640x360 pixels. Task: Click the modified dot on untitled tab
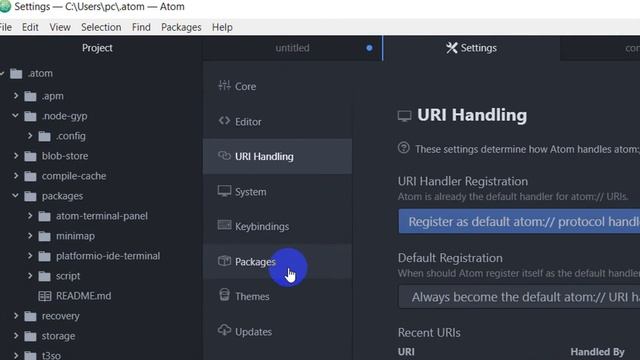point(369,48)
